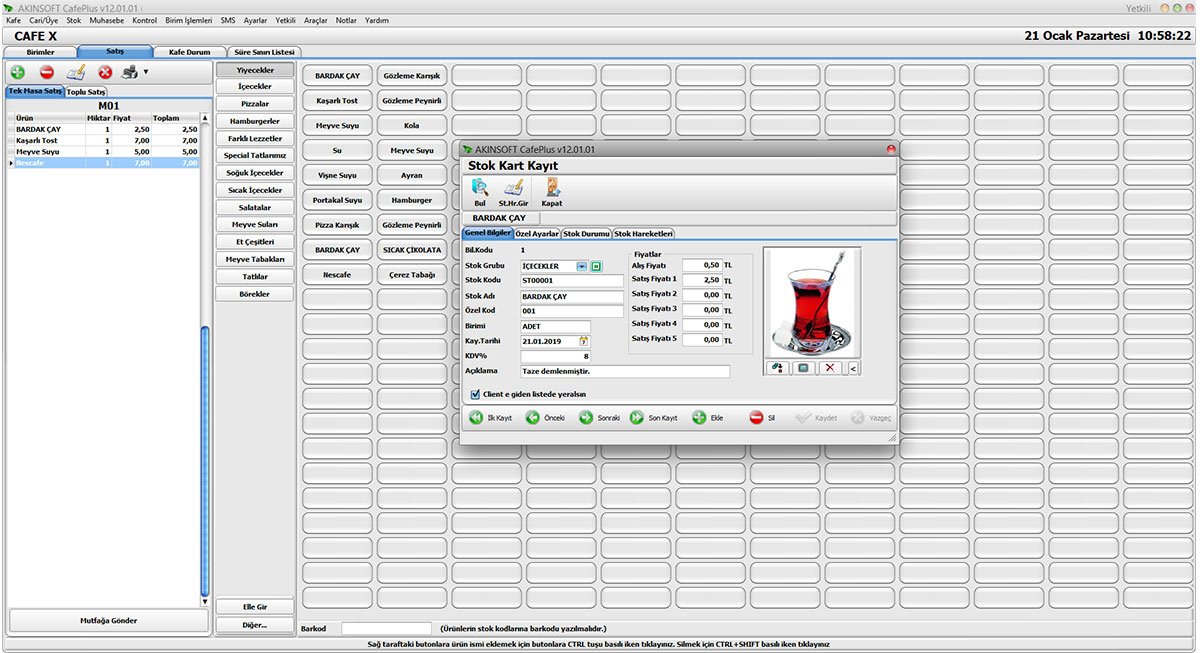The image size is (1200, 653).
Task: Click the Kapat door icon in dialog
Action: (551, 187)
